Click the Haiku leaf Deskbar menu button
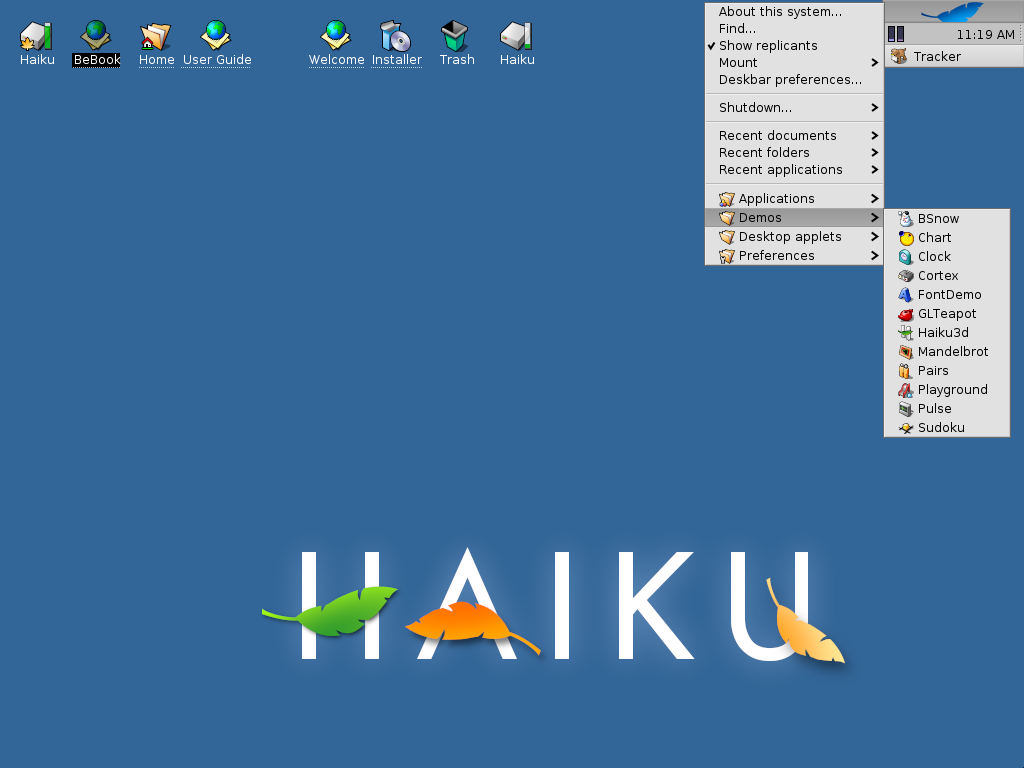This screenshot has width=1024, height=768. point(953,11)
